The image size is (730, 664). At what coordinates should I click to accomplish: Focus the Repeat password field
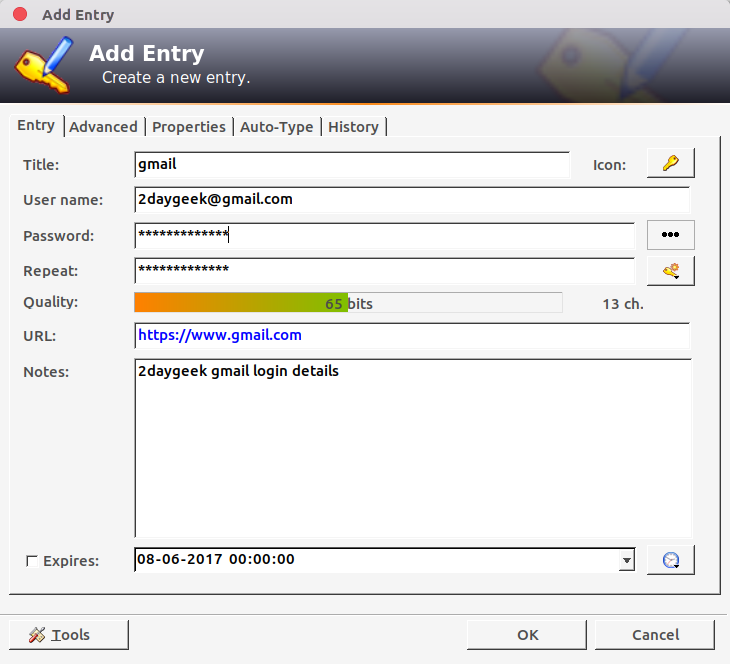pyautogui.click(x=385, y=271)
